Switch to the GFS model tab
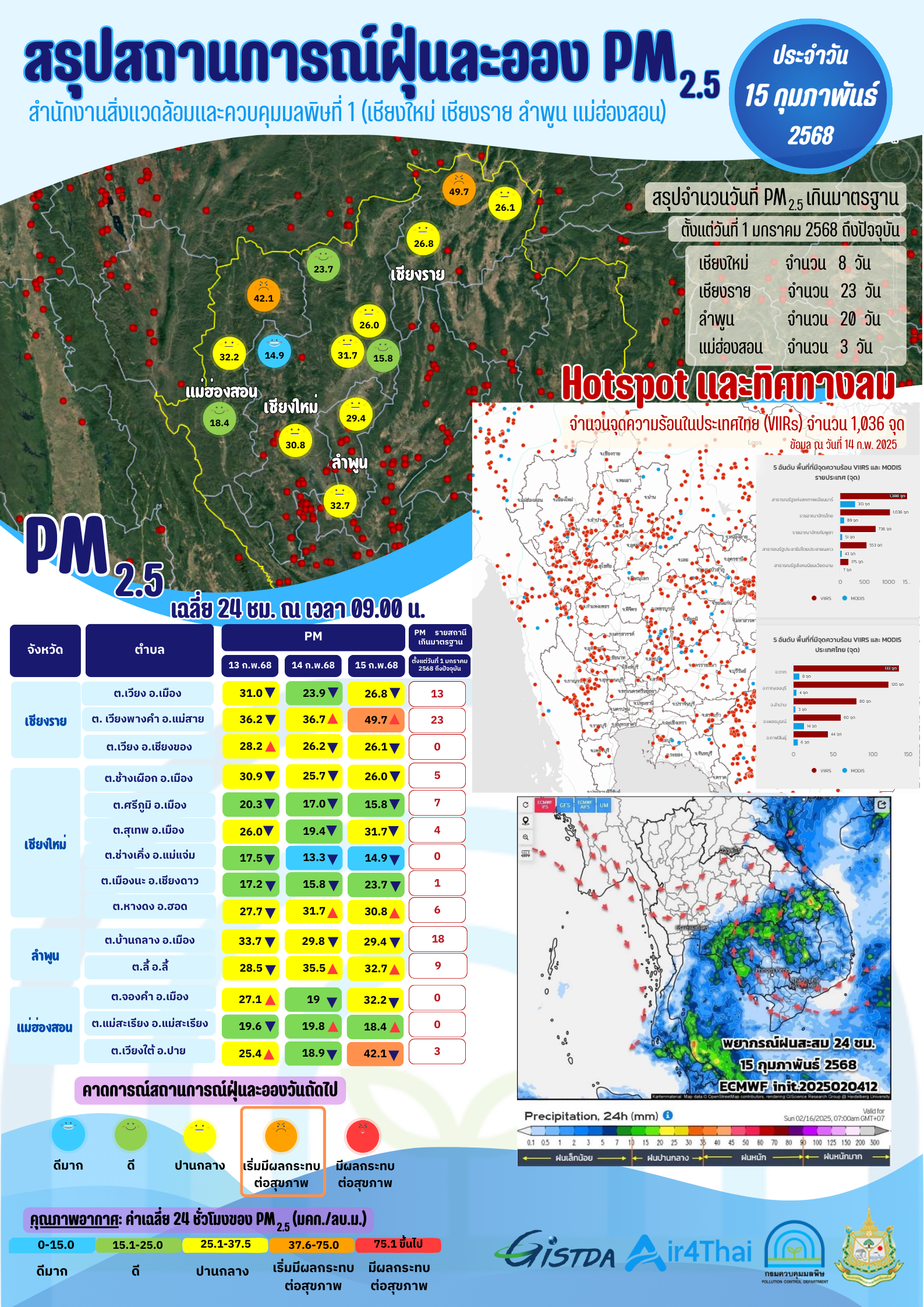This screenshot has width=924, height=1307. (x=565, y=805)
